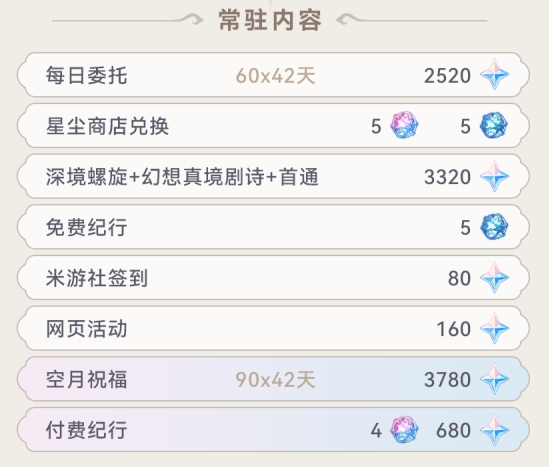The width and height of the screenshot is (549, 467).
Task: Click the primogem icon beside 680
Action: pyautogui.click(x=494, y=430)
